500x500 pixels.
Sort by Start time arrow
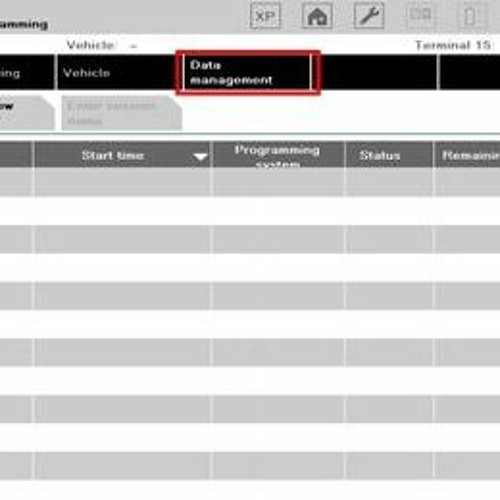[200, 157]
